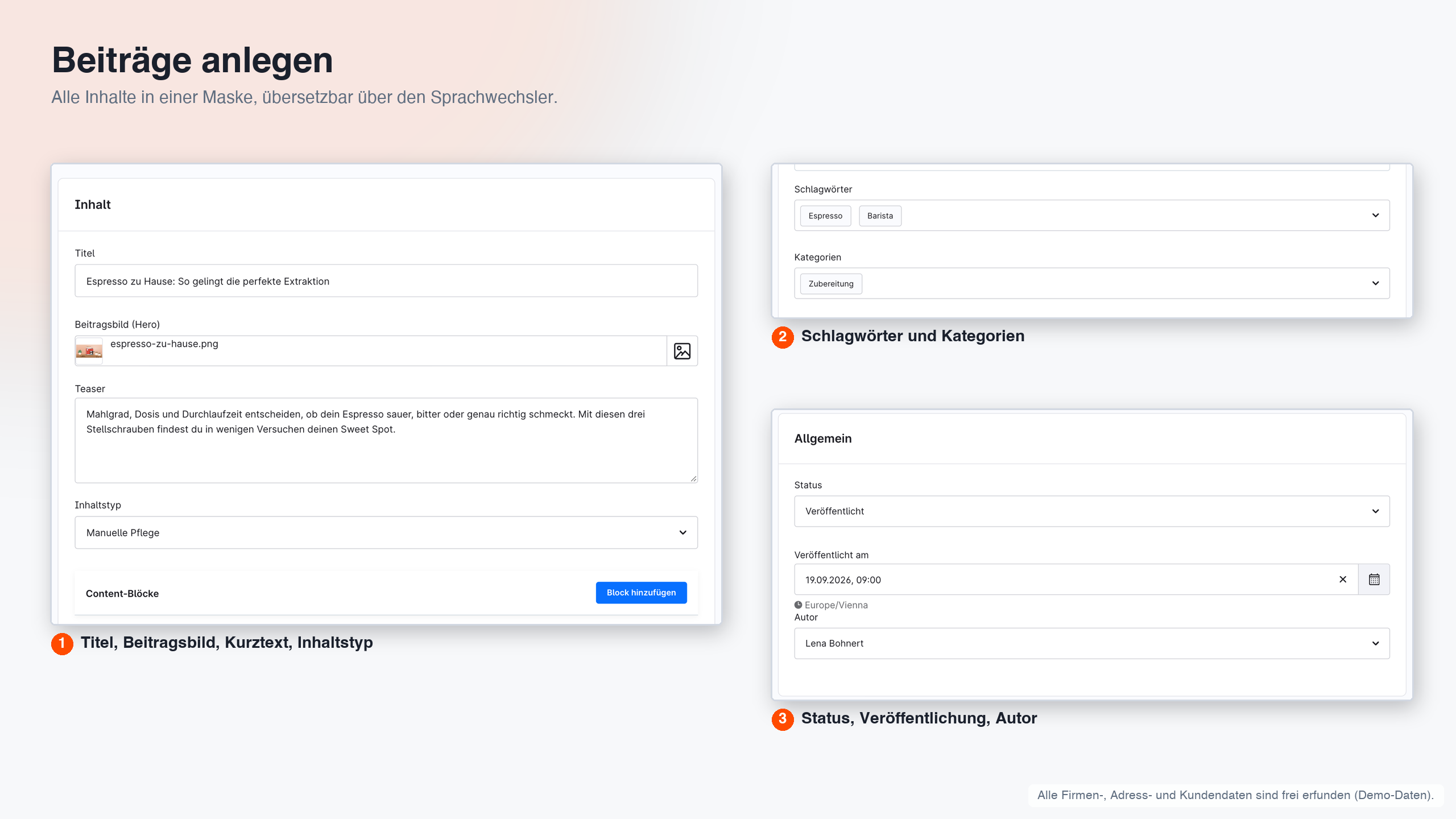Click into the Titel input field

click(386, 281)
